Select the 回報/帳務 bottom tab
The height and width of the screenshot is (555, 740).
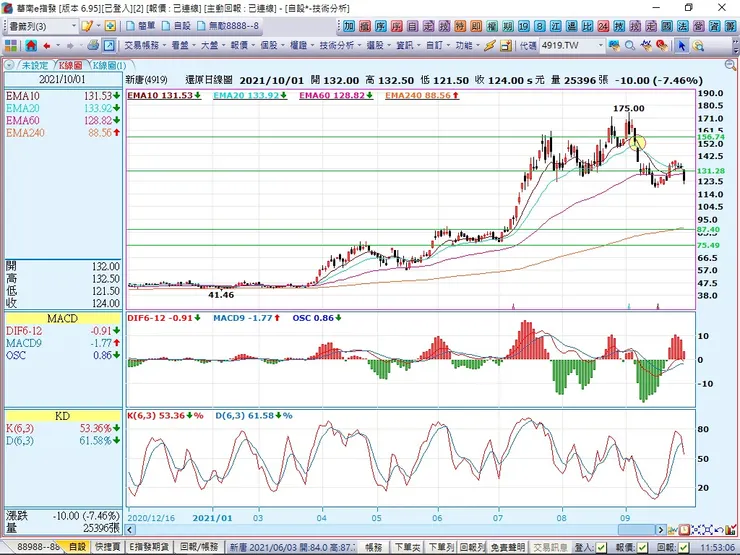click(199, 547)
